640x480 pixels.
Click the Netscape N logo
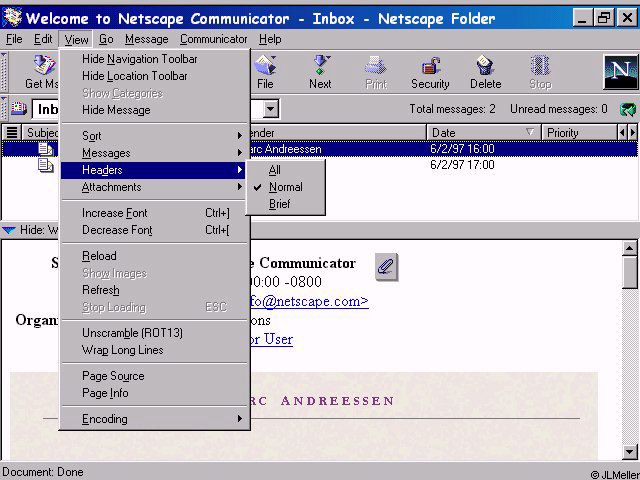coord(620,72)
